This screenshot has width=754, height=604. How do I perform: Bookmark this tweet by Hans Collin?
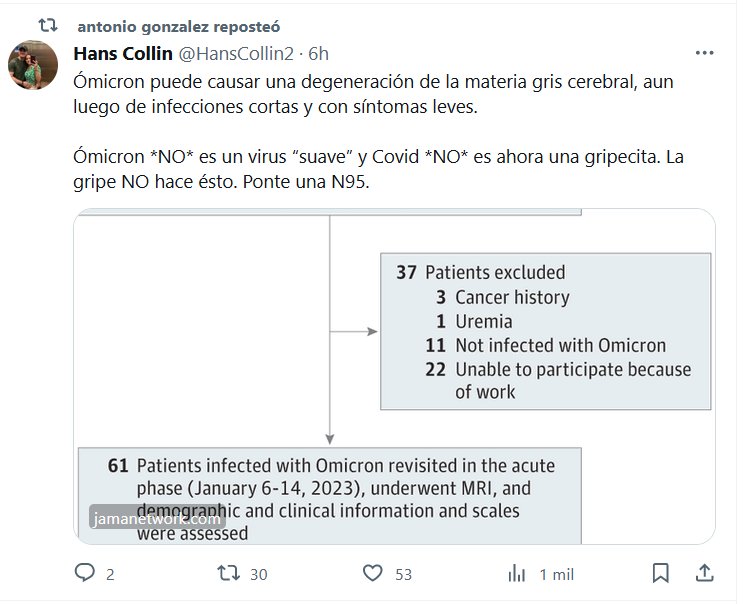[x=661, y=573]
